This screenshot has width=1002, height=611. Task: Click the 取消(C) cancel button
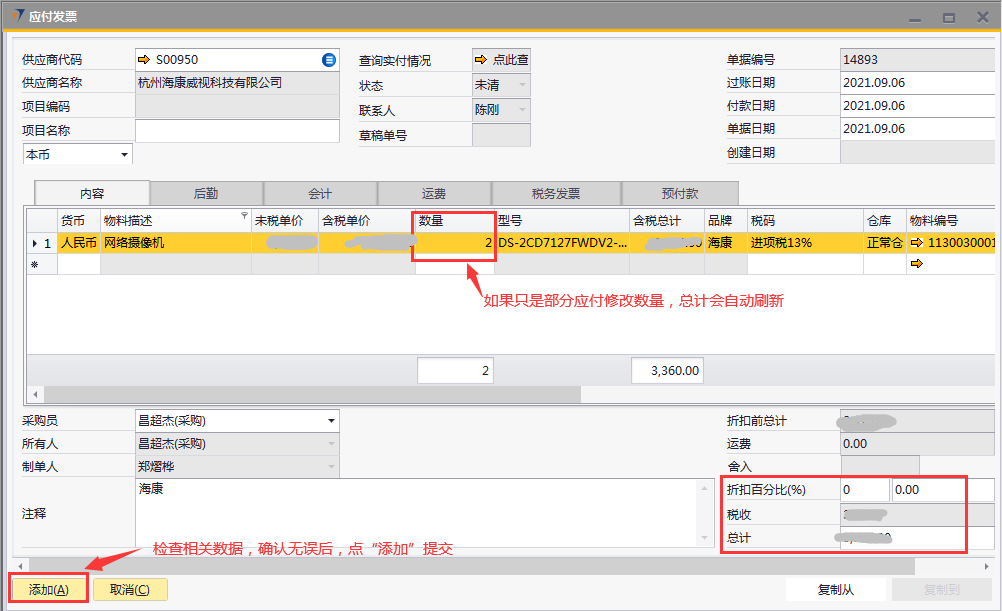(130, 590)
